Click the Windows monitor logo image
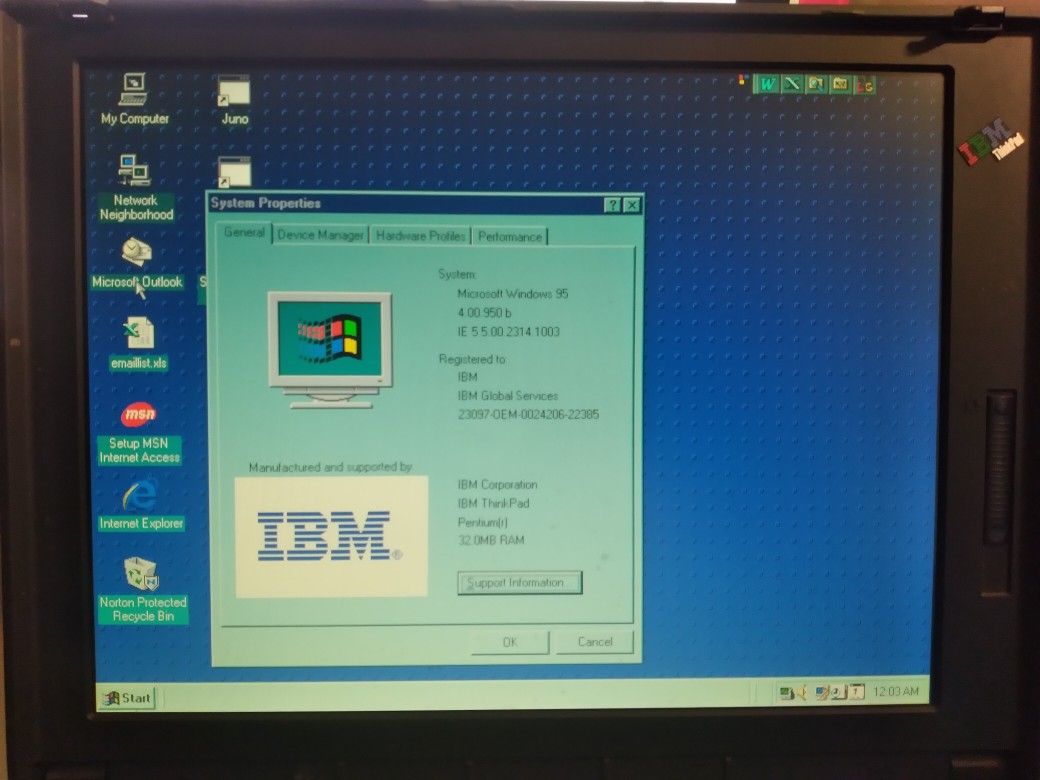Screen dimensions: 1040x780 330,350
